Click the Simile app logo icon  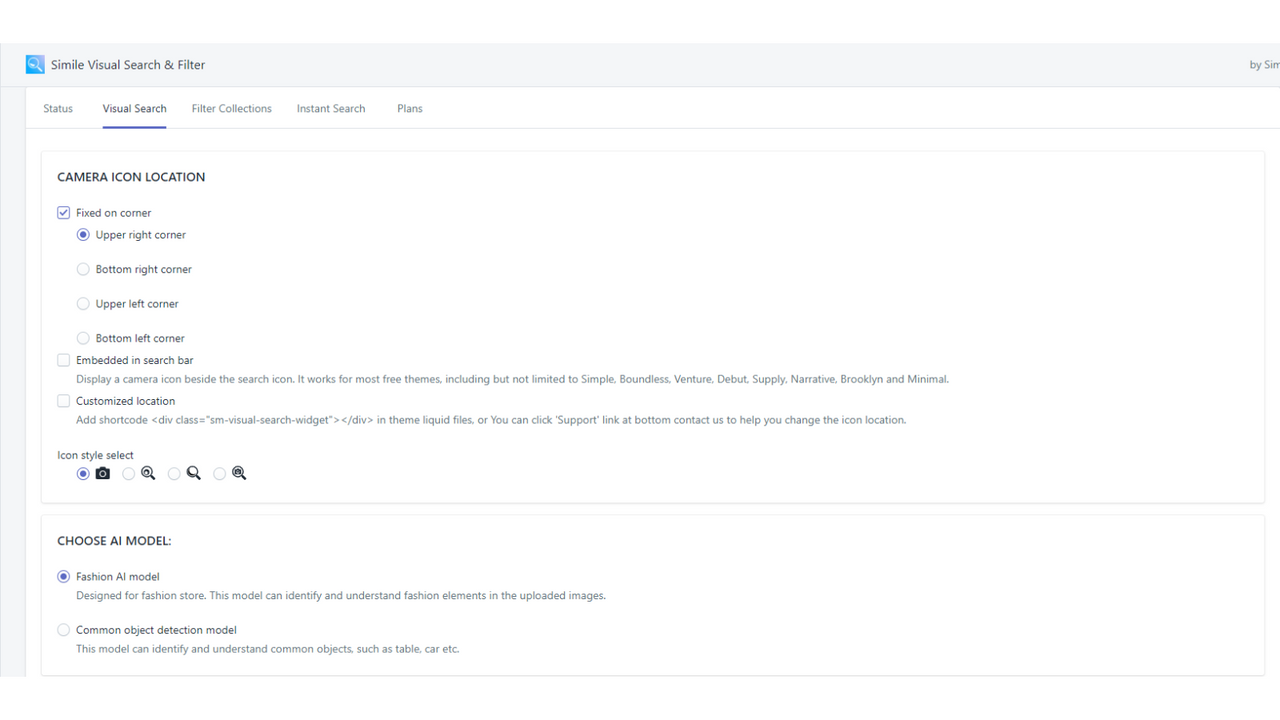click(x=34, y=64)
